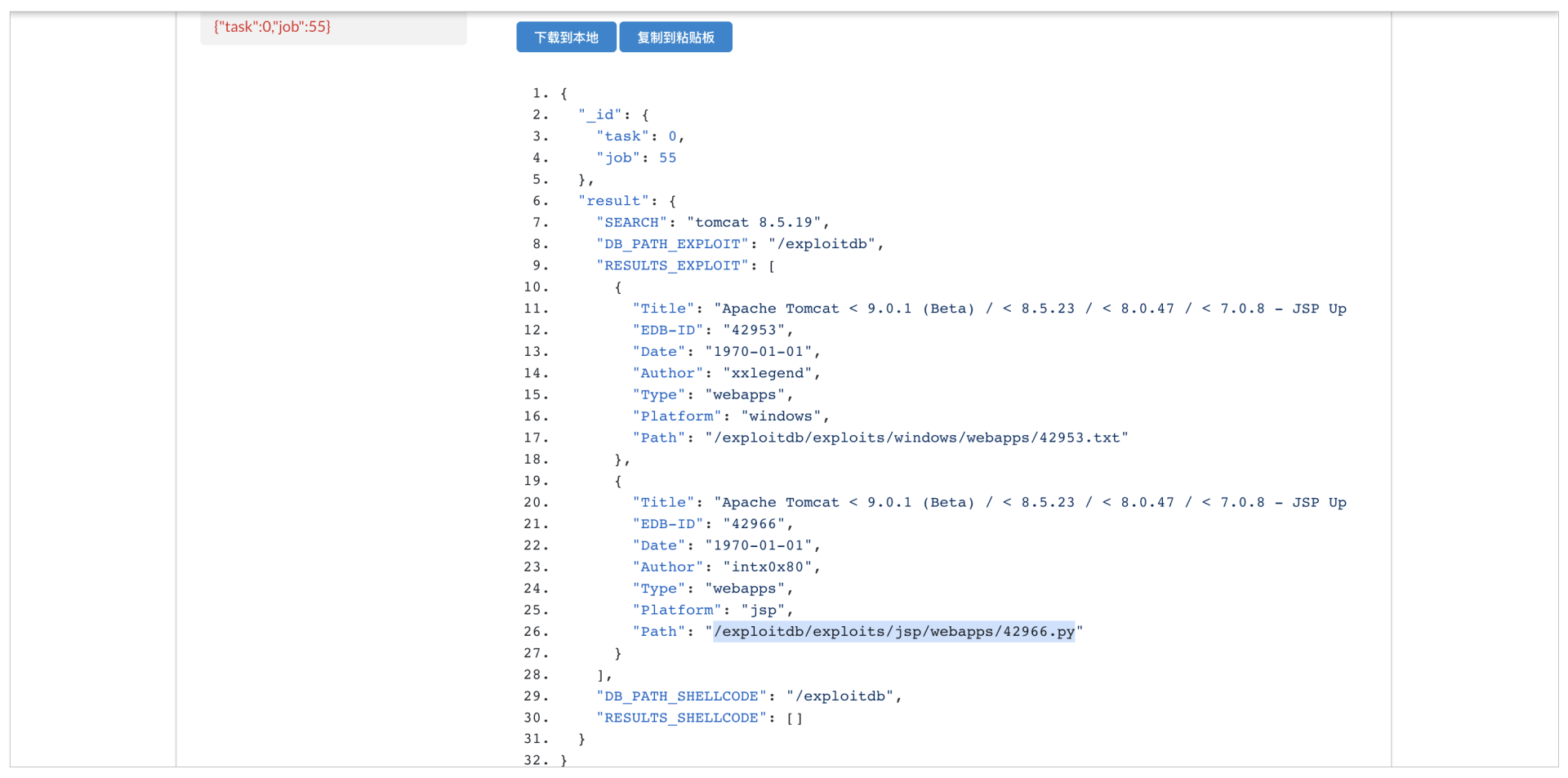Click the "result" key on line 6

[x=612, y=202]
